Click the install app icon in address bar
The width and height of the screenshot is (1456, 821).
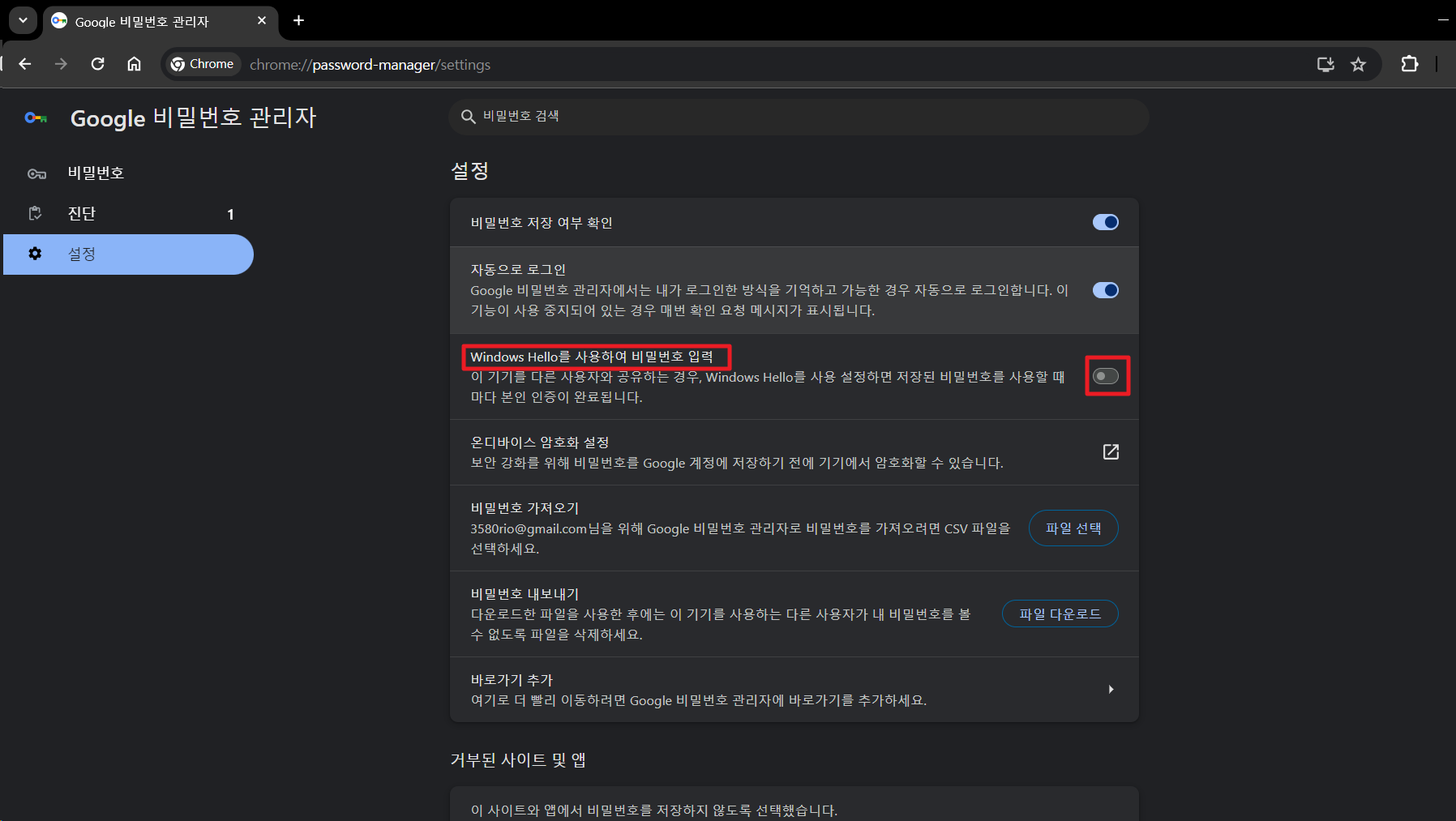tap(1325, 64)
